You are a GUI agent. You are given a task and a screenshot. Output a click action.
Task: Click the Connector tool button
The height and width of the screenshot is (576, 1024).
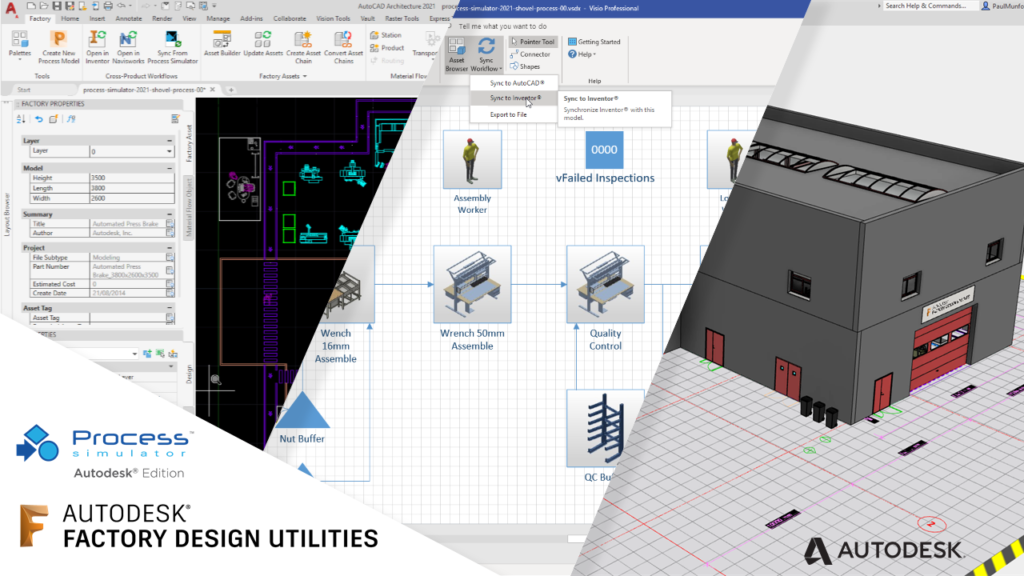(530, 54)
